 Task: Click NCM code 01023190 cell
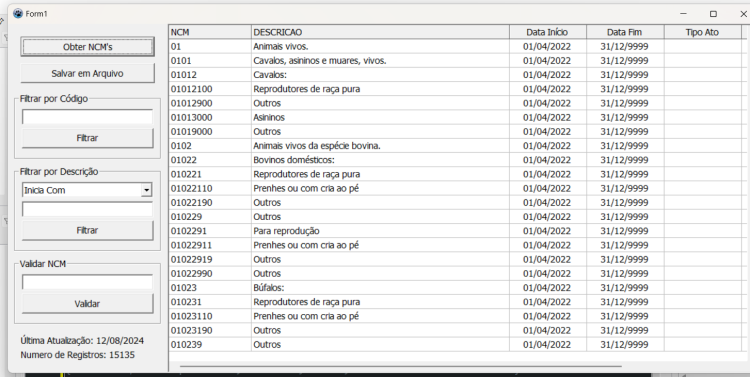pos(210,331)
